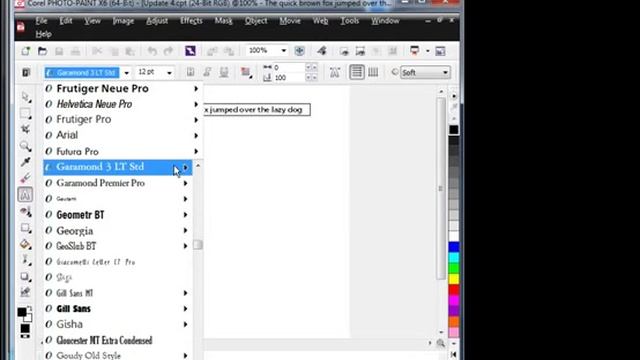Open the font name dropdown arrow

(127, 73)
